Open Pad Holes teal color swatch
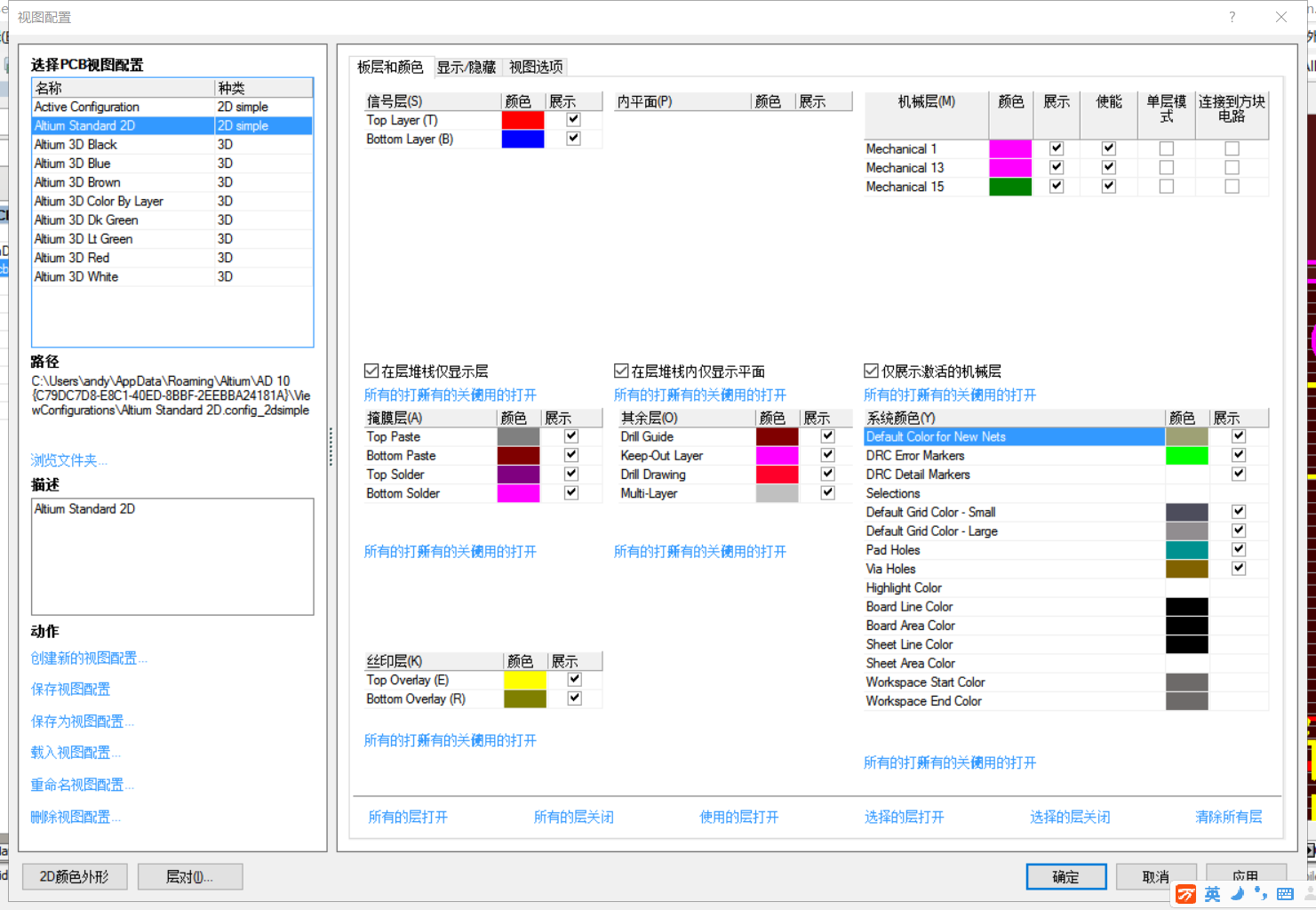The image size is (1316, 910). 1187,550
